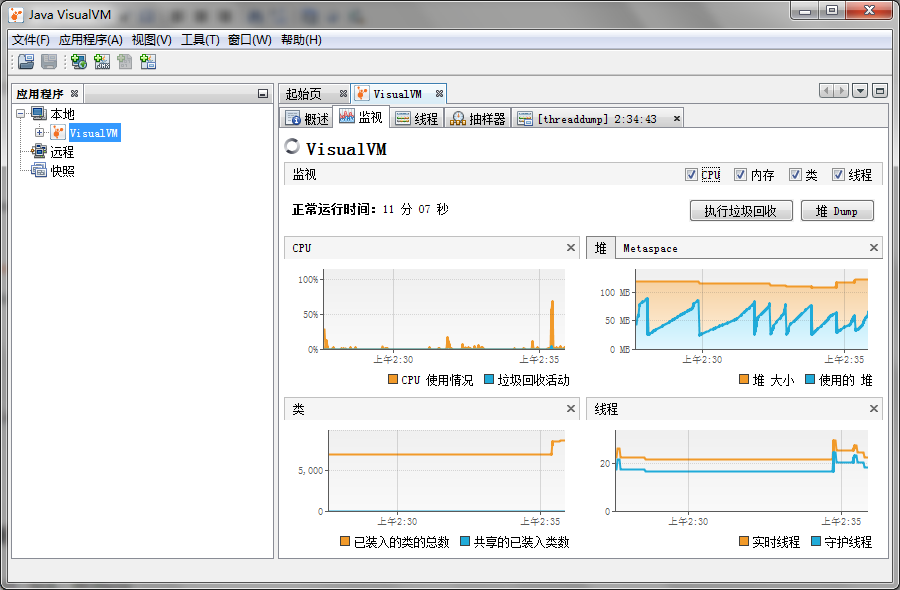Click the 已装入的类的总数 legend swatch

point(344,541)
